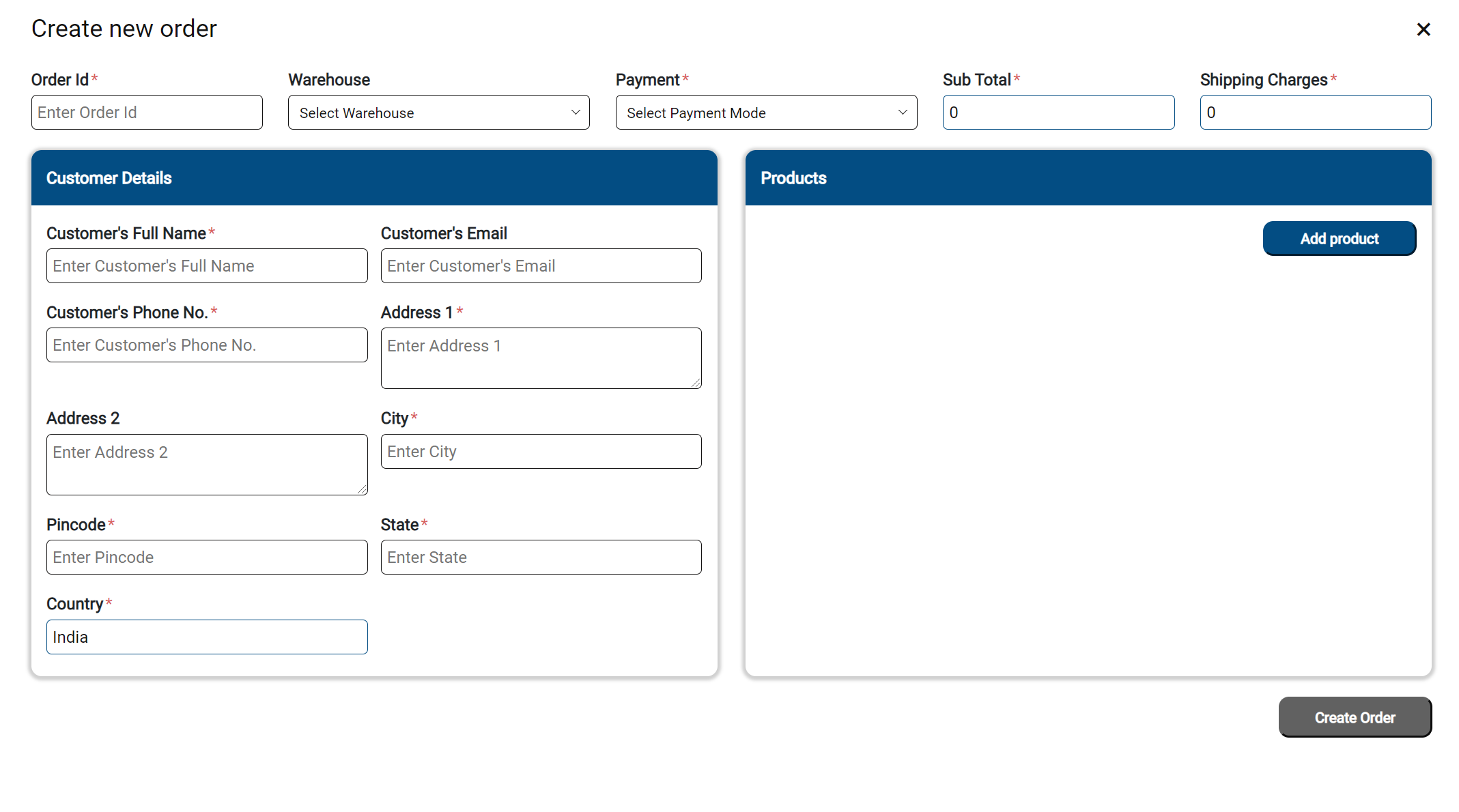Click the Address 2 text area
Image resolution: width=1459 pixels, height=812 pixels.
tap(207, 465)
